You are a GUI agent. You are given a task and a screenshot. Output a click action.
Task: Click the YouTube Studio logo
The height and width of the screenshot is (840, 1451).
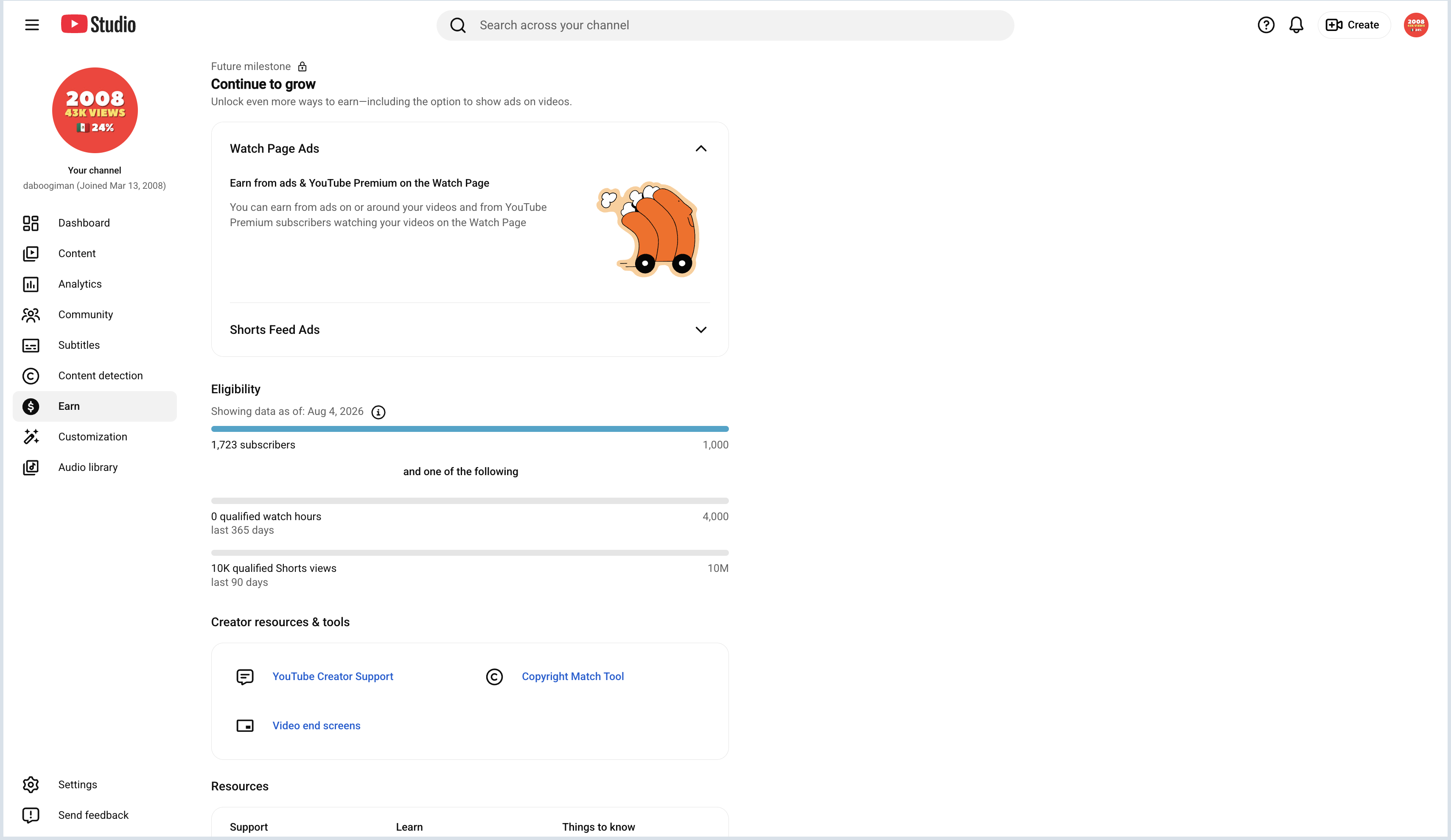coord(98,24)
